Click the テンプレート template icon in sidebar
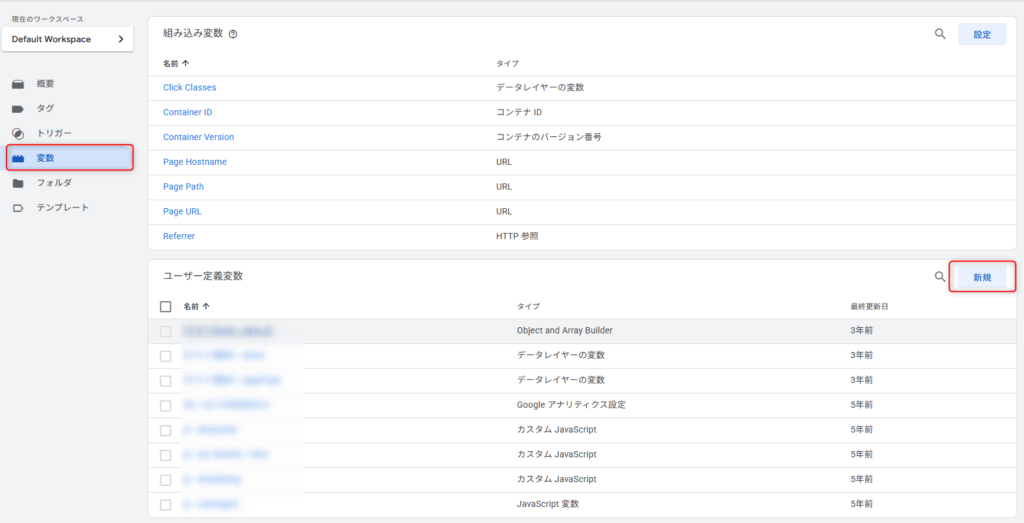 click(x=18, y=208)
